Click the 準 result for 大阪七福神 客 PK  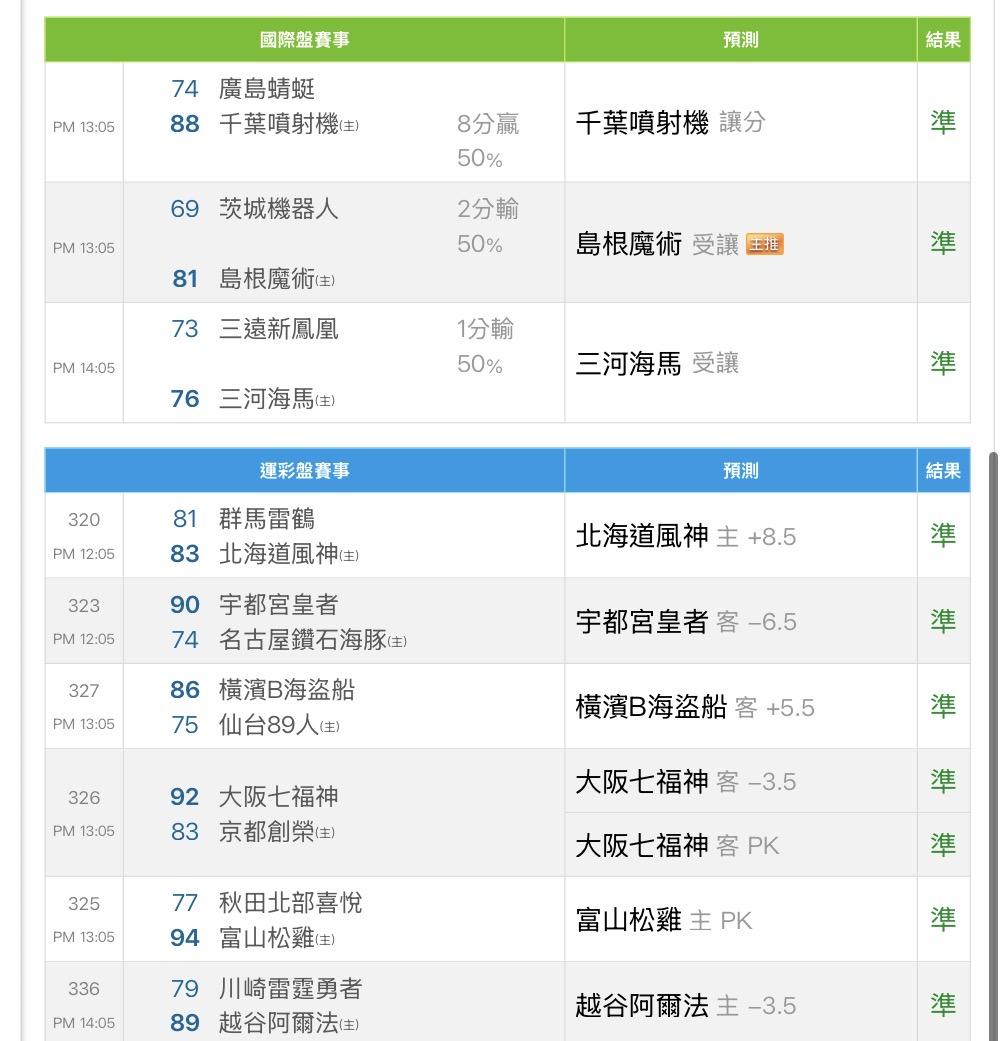pyautogui.click(x=942, y=845)
